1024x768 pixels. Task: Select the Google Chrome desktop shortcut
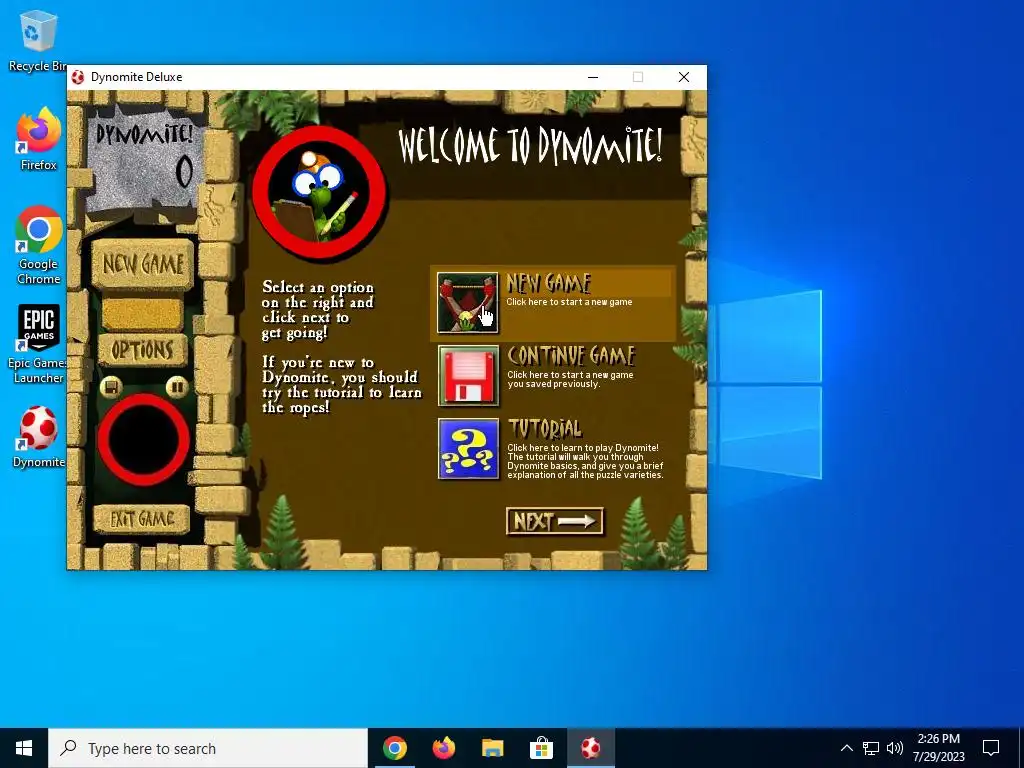[x=39, y=246]
